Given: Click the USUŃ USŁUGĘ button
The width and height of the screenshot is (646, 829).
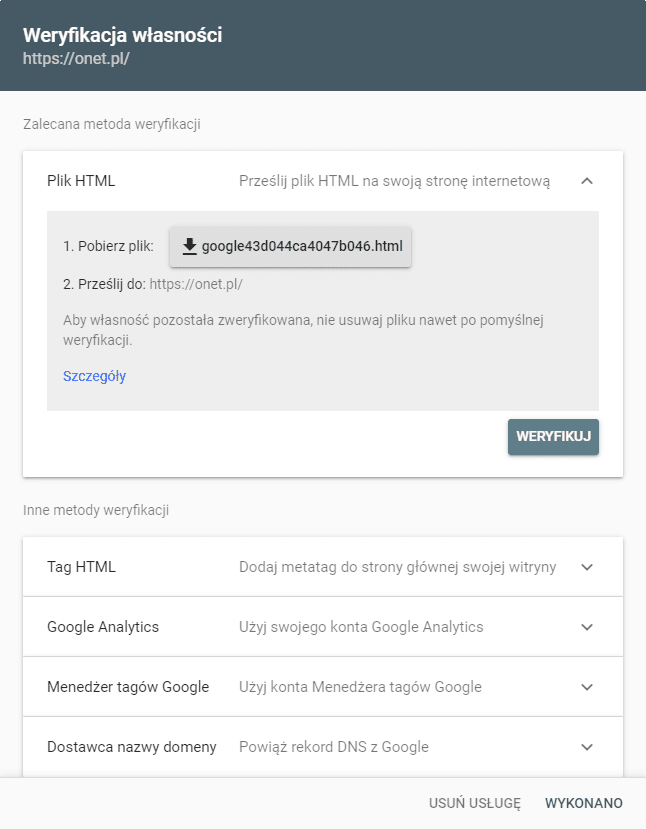Looking at the screenshot, I should pyautogui.click(x=474, y=802).
